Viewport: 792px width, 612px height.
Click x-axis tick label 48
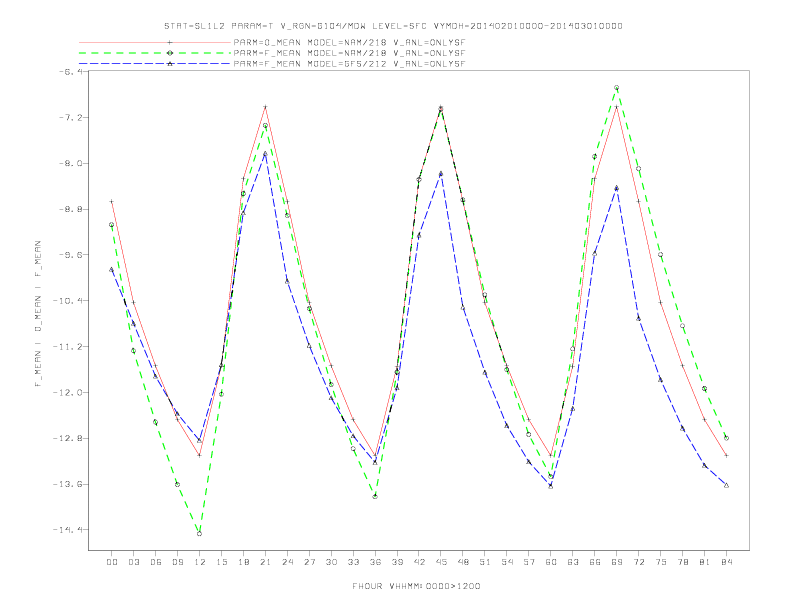pos(463,562)
